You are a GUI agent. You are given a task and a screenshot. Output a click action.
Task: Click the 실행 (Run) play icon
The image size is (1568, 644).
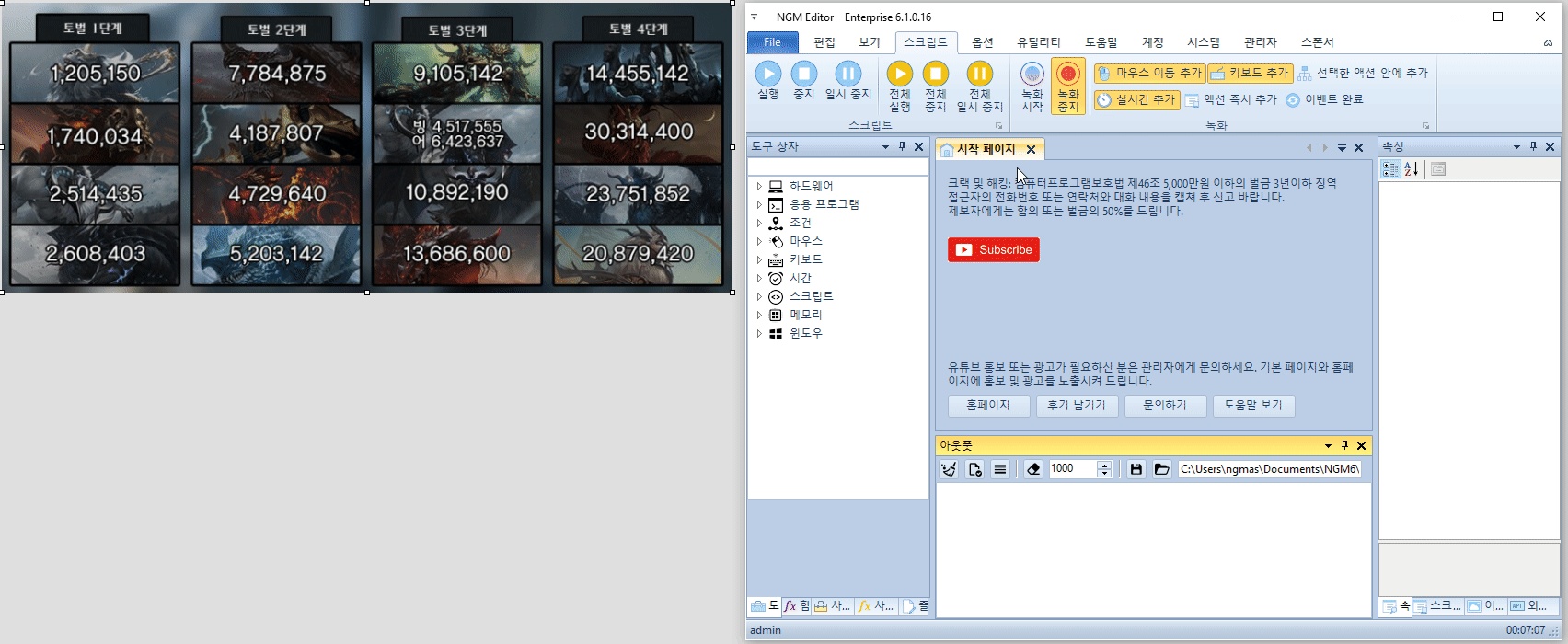768,74
